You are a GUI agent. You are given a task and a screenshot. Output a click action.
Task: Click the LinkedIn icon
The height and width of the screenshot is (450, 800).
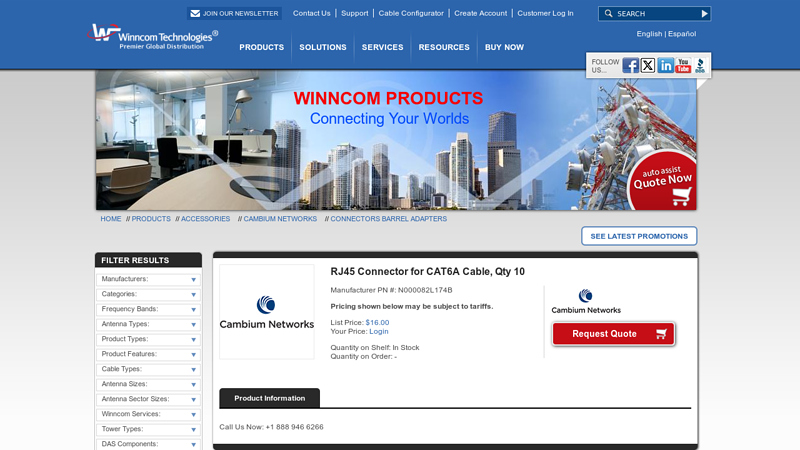[666, 65]
